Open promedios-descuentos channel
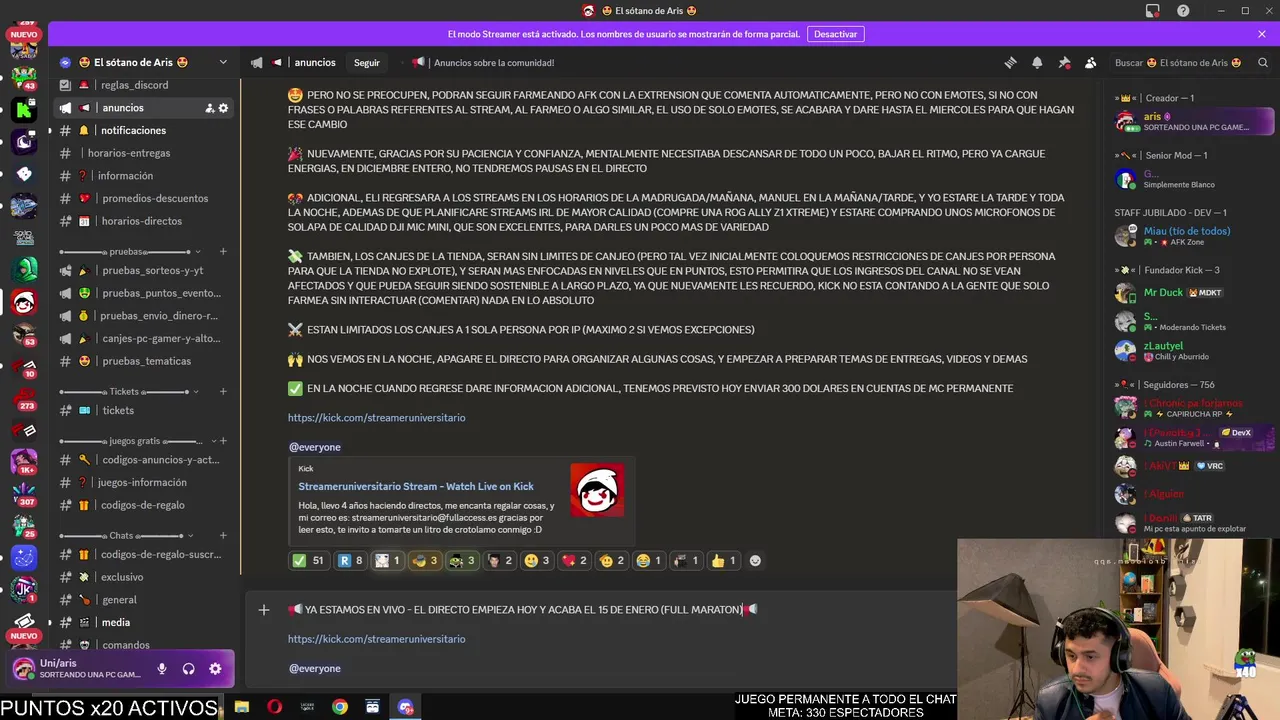This screenshot has height=720, width=1280. point(143,198)
